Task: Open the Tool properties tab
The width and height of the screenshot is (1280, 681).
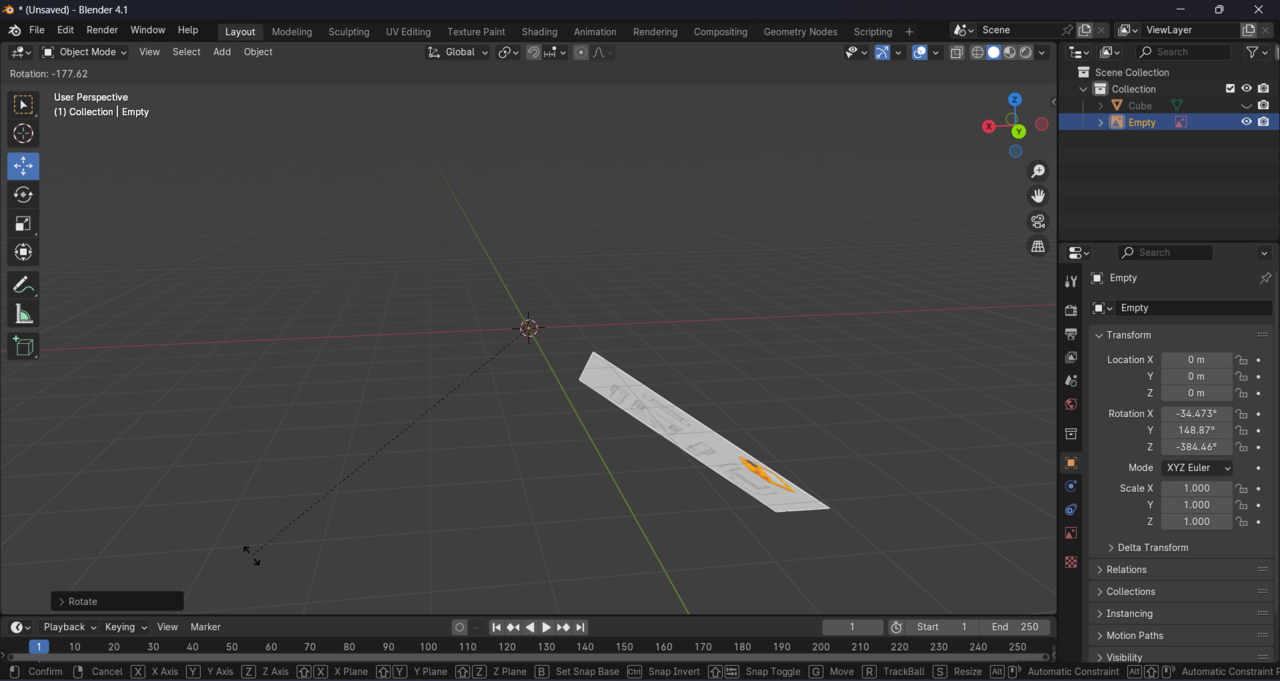Action: (x=1071, y=282)
